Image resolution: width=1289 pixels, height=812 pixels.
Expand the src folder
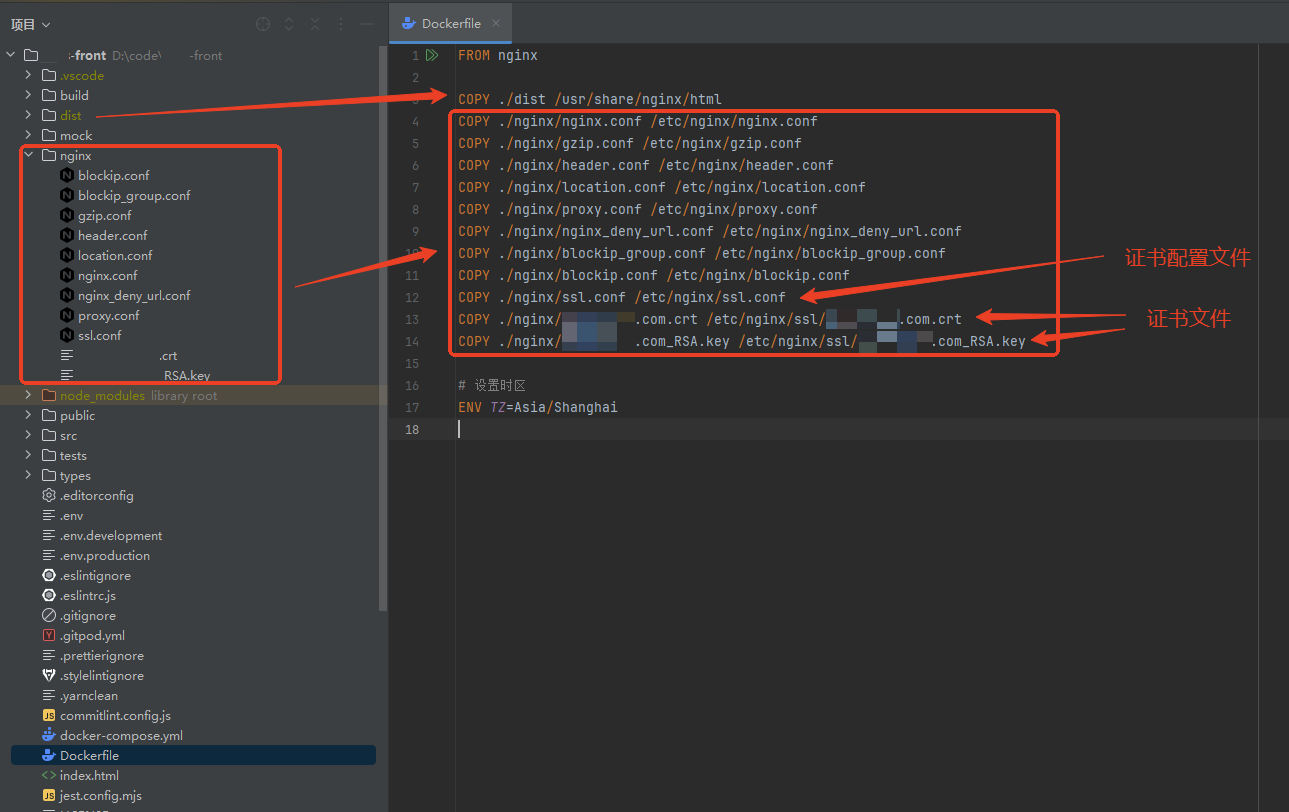click(x=29, y=435)
